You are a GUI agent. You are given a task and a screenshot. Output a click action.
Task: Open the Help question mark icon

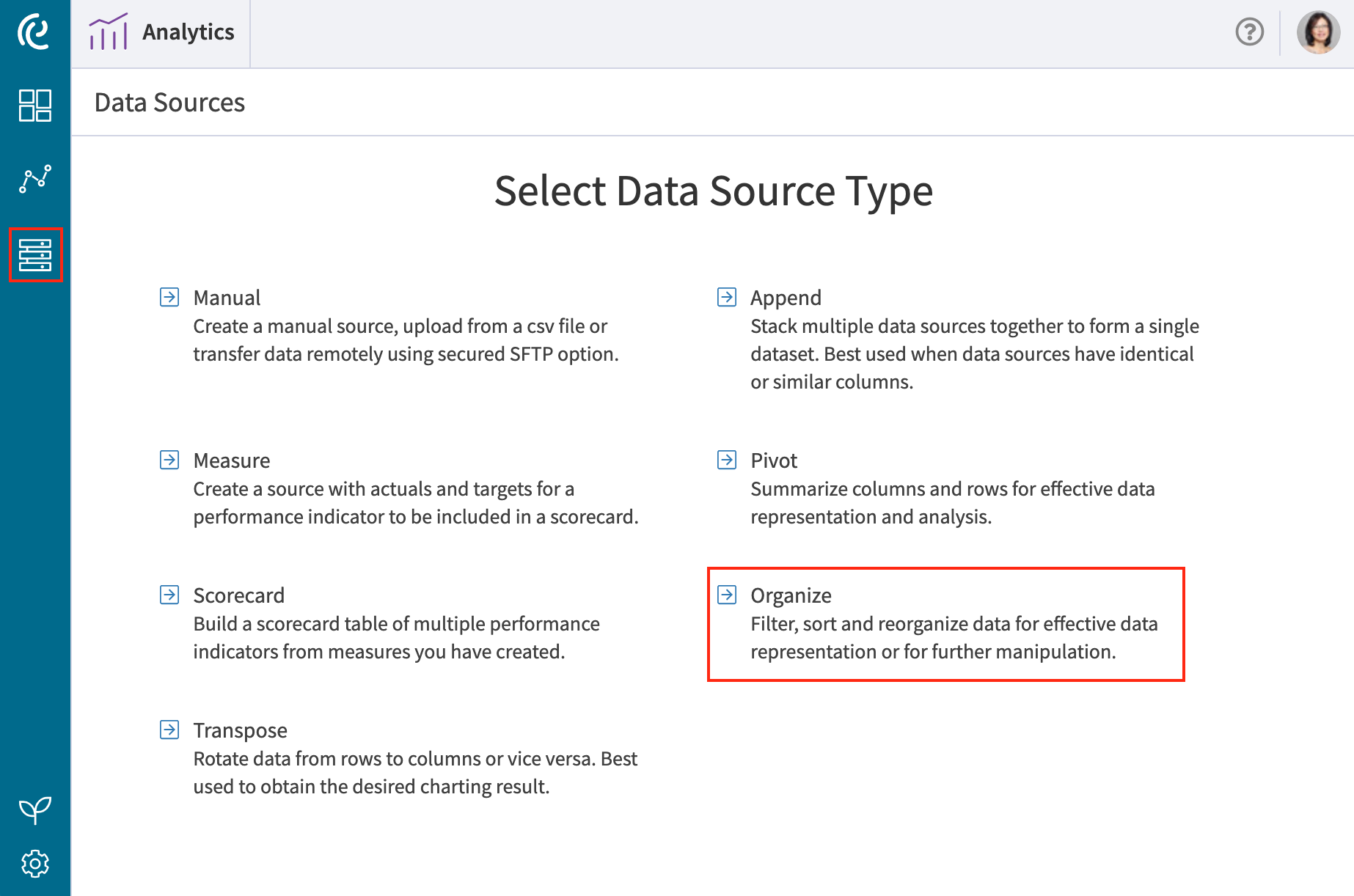pyautogui.click(x=1248, y=32)
